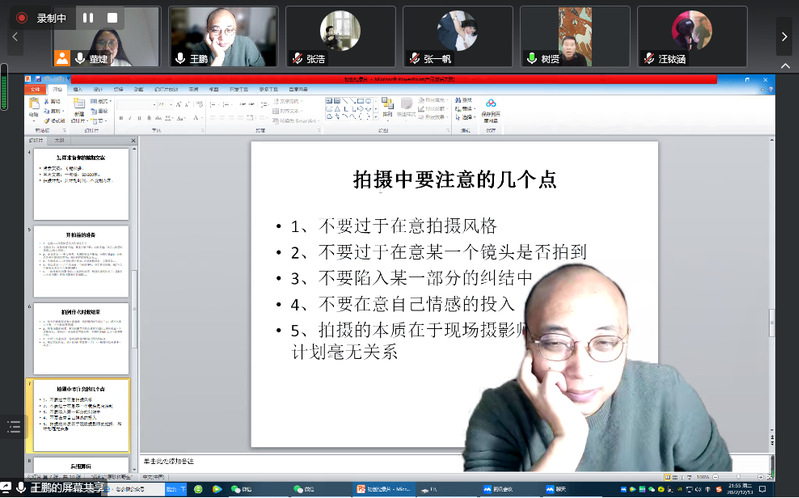Show next participants with right arrow
Image resolution: width=799 pixels, height=498 pixels.
tap(784, 36)
